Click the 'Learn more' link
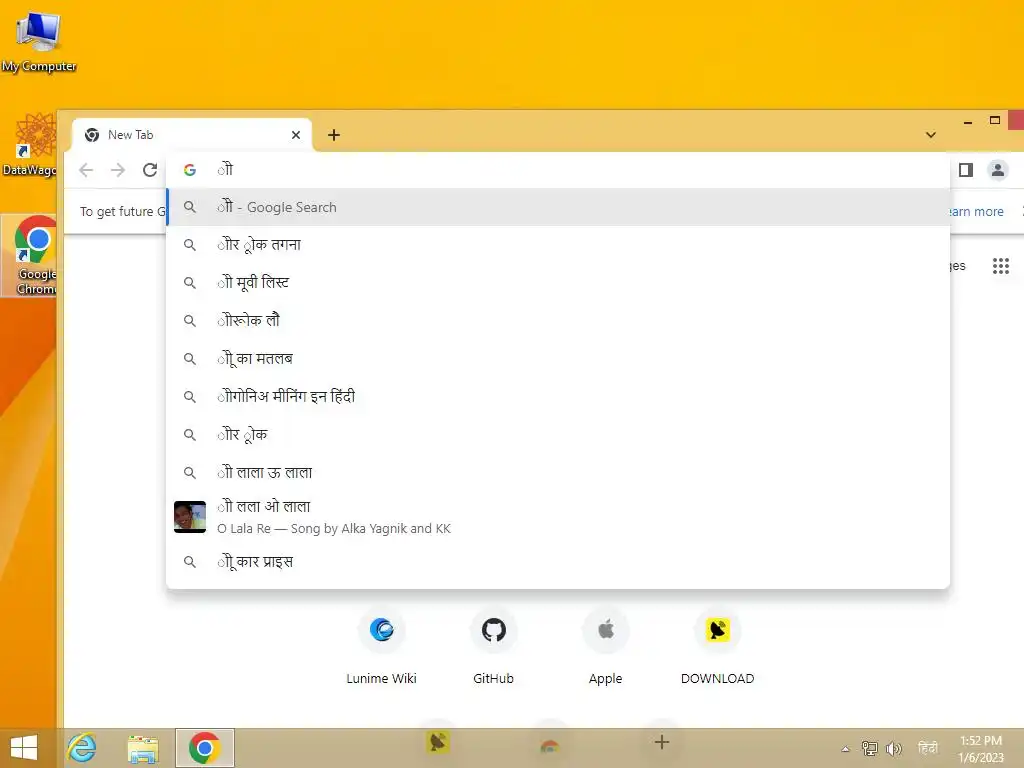This screenshot has width=1024, height=768. 976,212
